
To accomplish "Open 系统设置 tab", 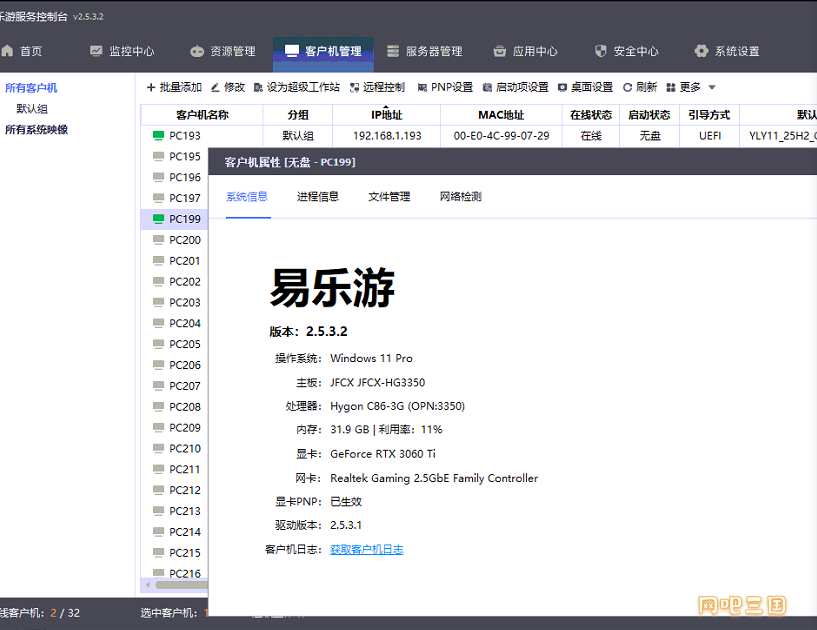I will click(727, 51).
